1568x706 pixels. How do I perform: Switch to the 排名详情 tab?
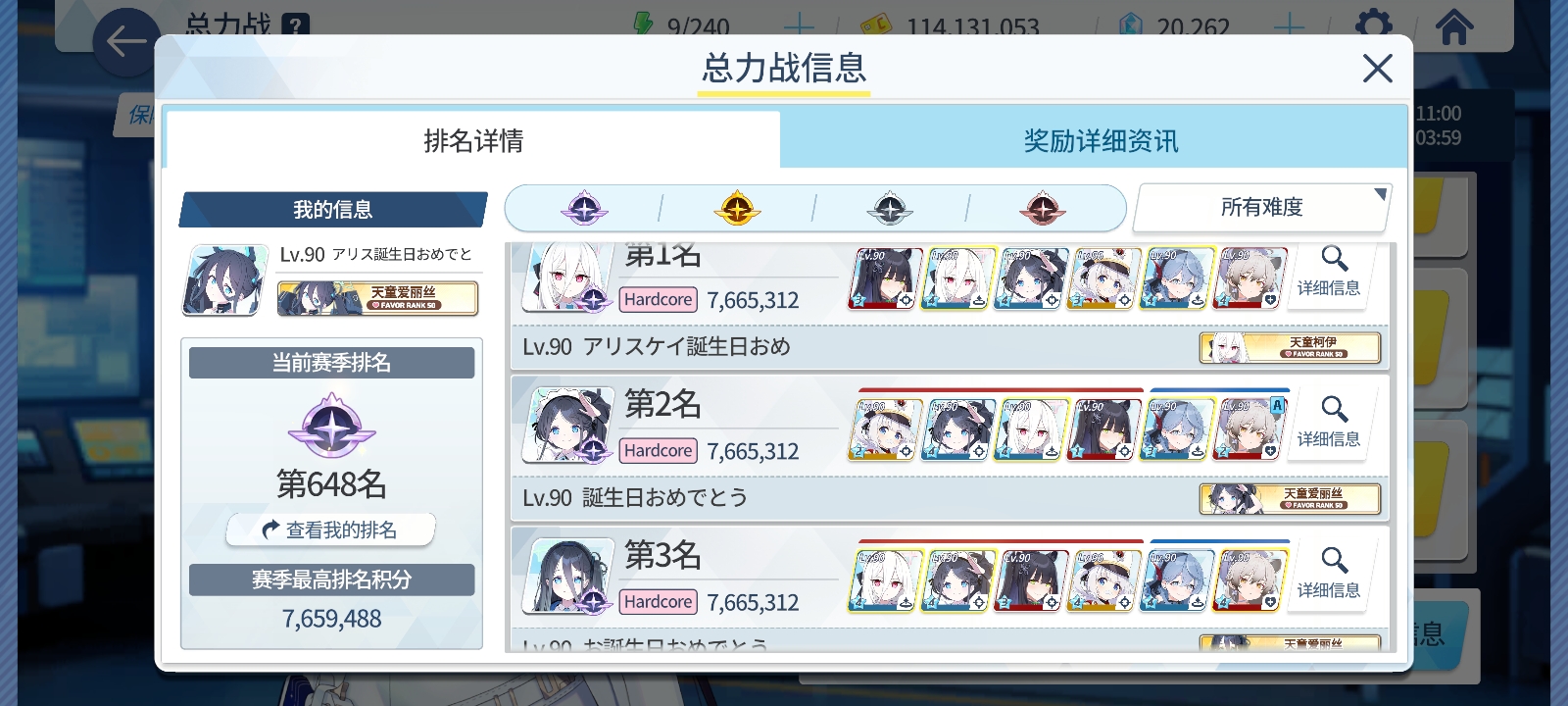point(473,140)
